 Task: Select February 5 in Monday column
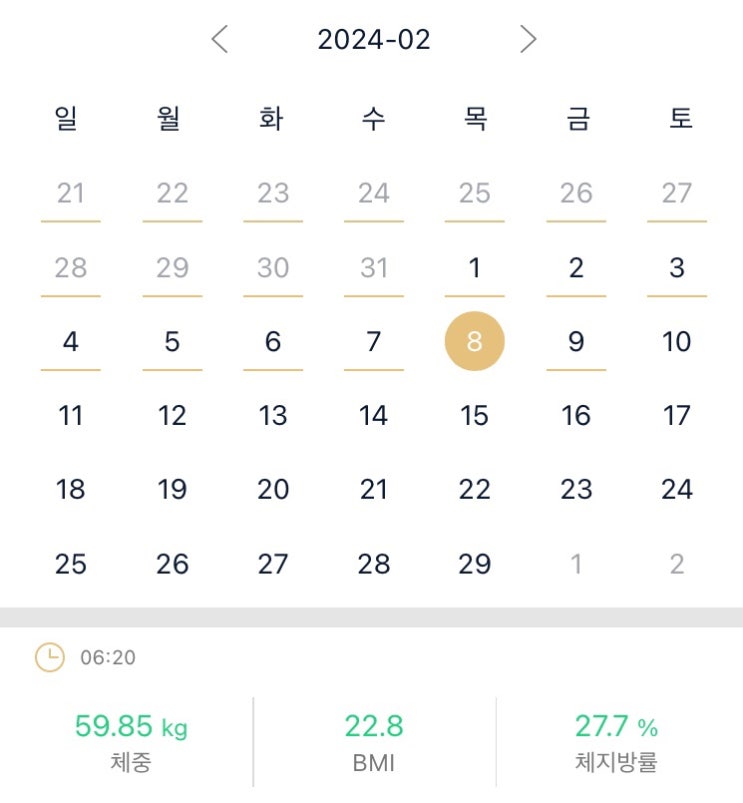[172, 342]
